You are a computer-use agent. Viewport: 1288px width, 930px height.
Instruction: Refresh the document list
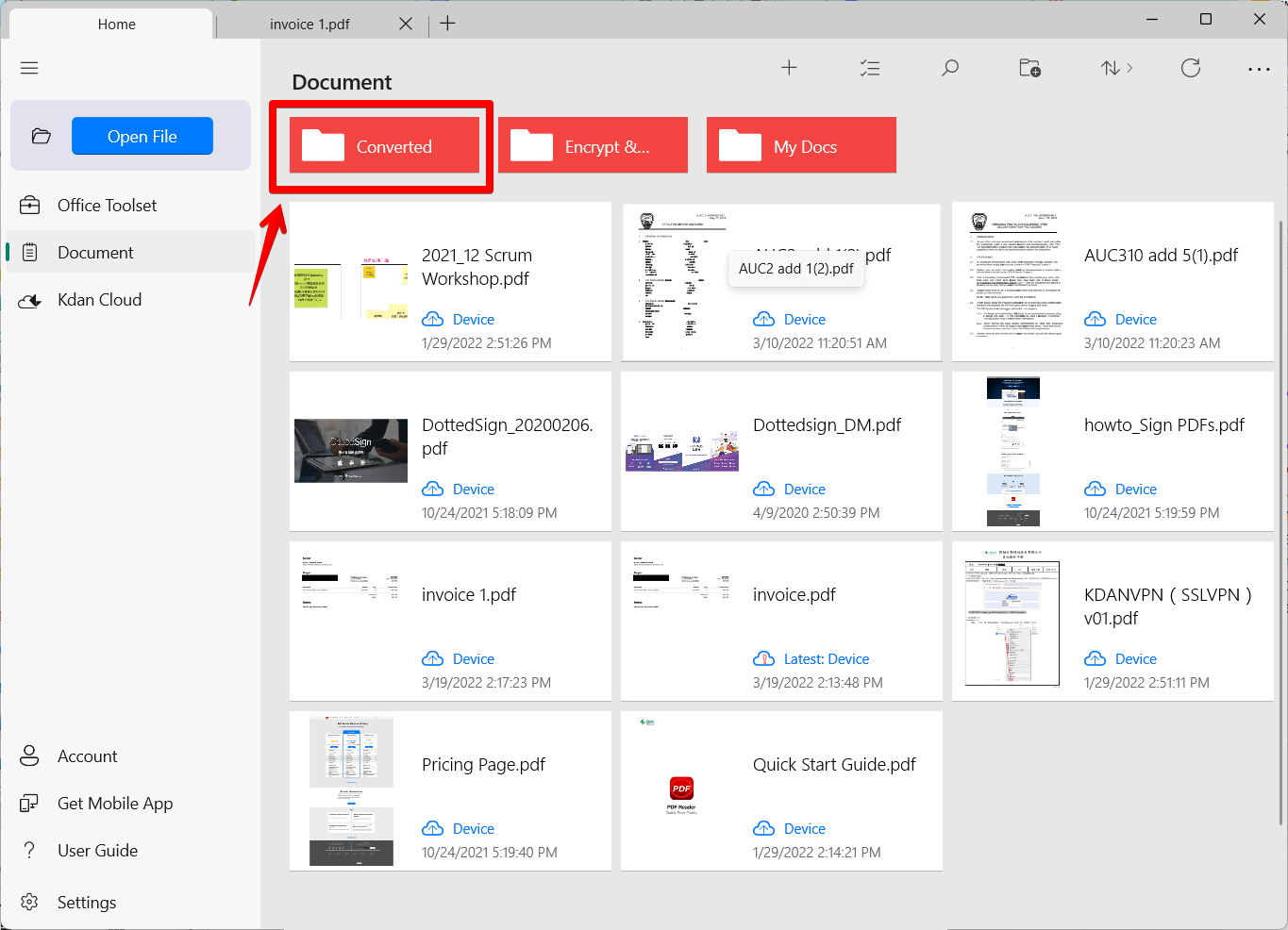(1191, 68)
